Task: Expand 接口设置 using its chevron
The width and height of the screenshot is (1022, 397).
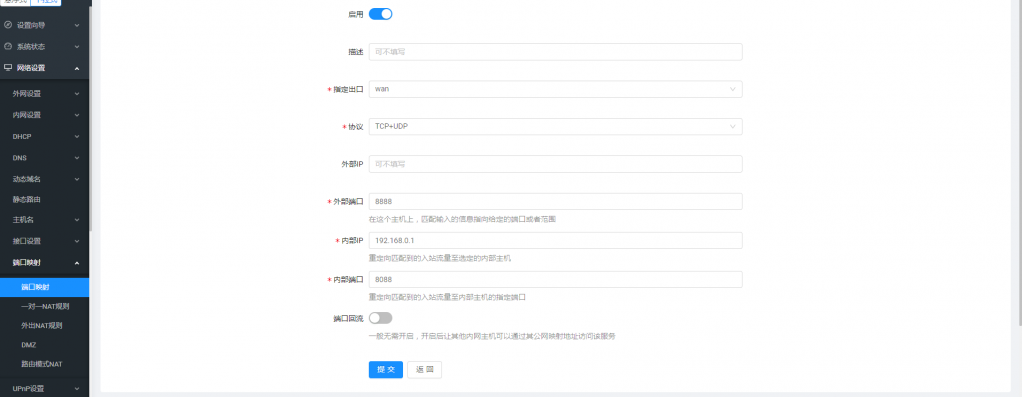Action: pyautogui.click(x=77, y=241)
